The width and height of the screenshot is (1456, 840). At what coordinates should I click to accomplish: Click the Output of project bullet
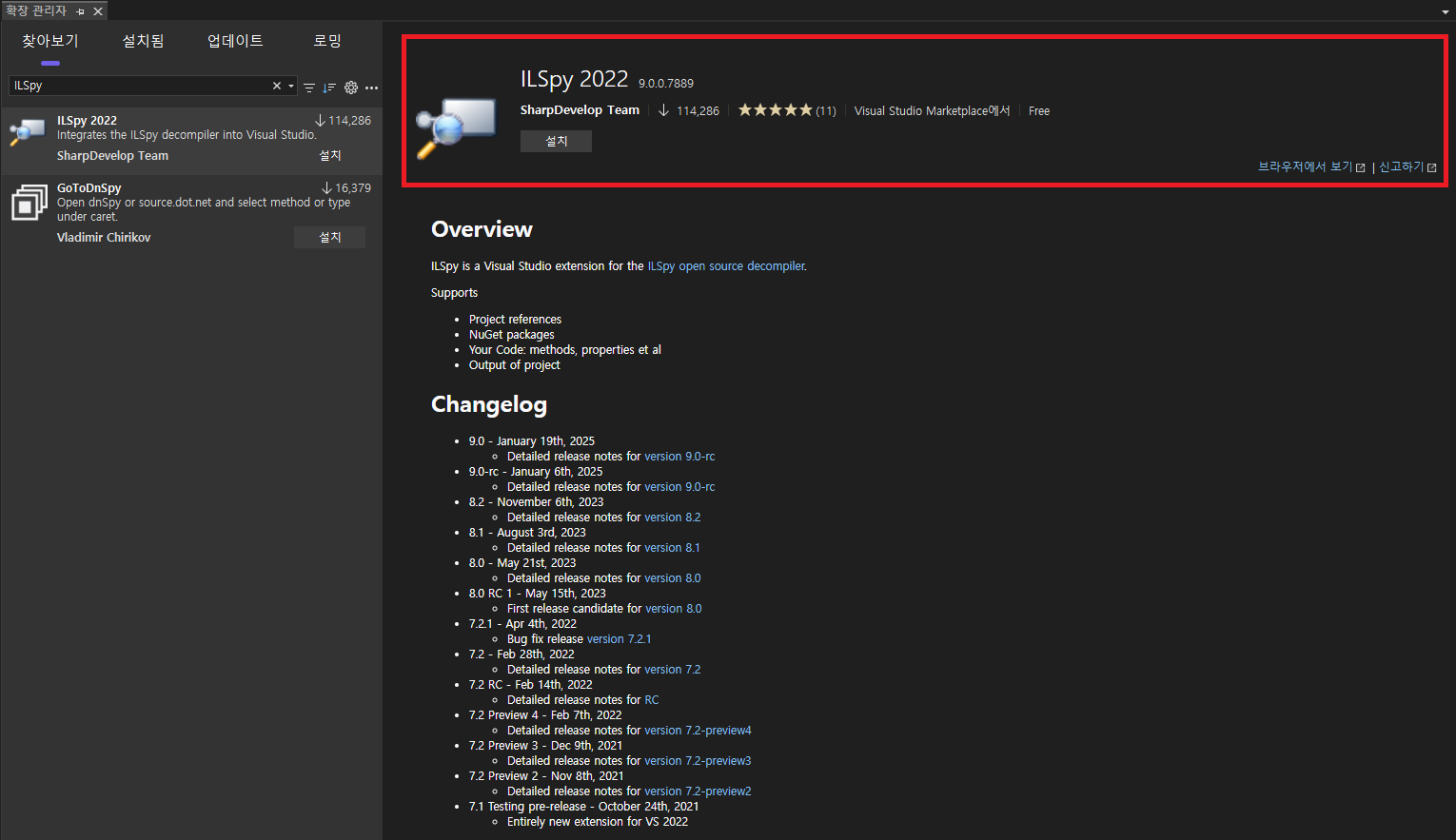click(x=514, y=365)
